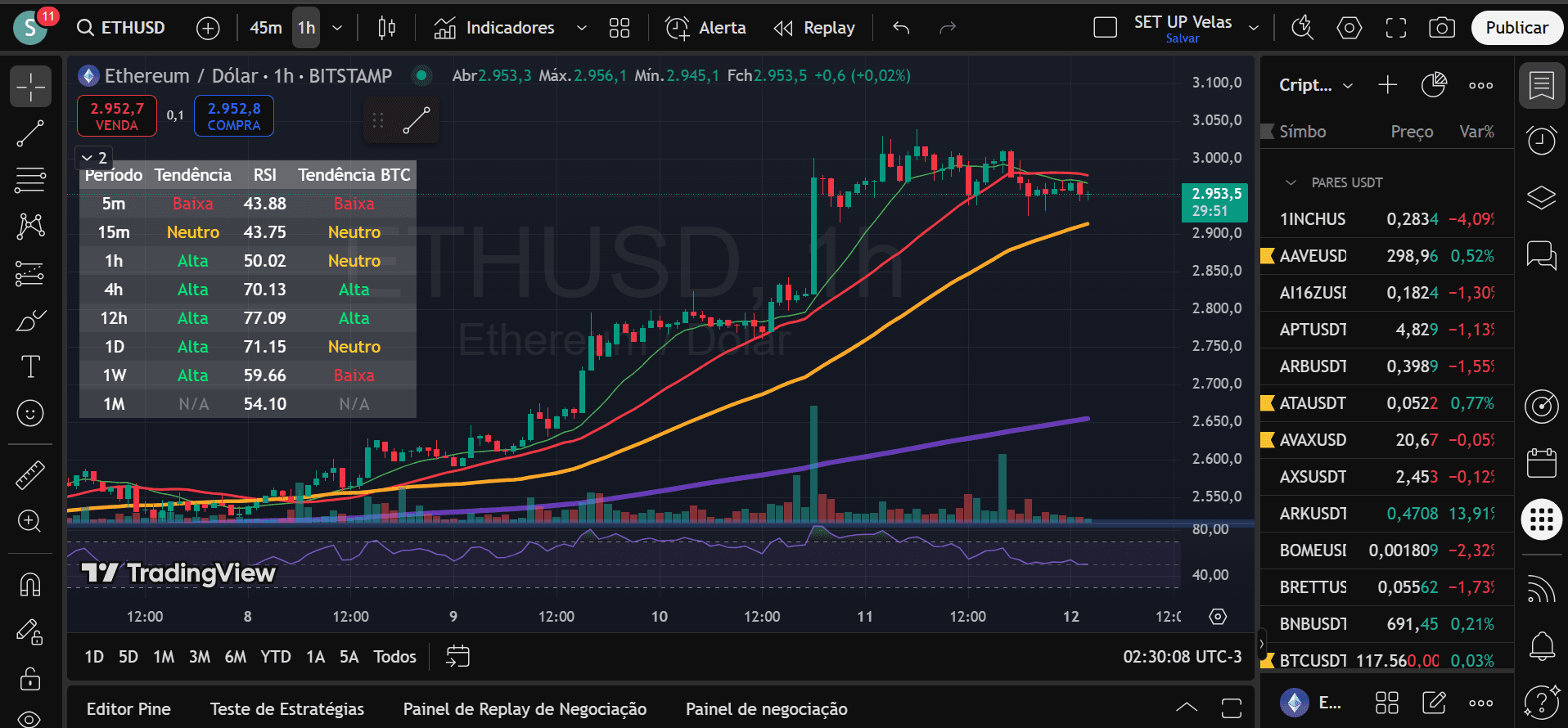Open ETHUSD symbol search
The width and height of the screenshot is (1568, 728).
(x=121, y=28)
